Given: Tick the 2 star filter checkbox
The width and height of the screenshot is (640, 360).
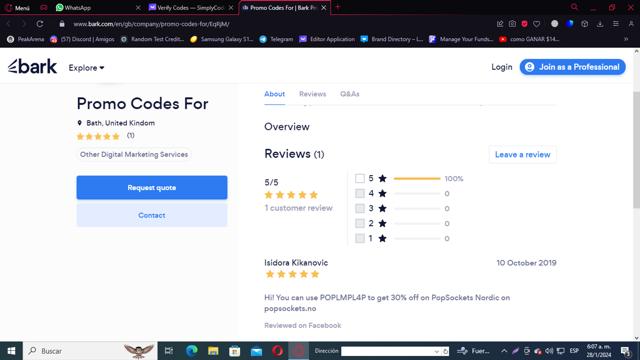Looking at the screenshot, I should point(360,223).
